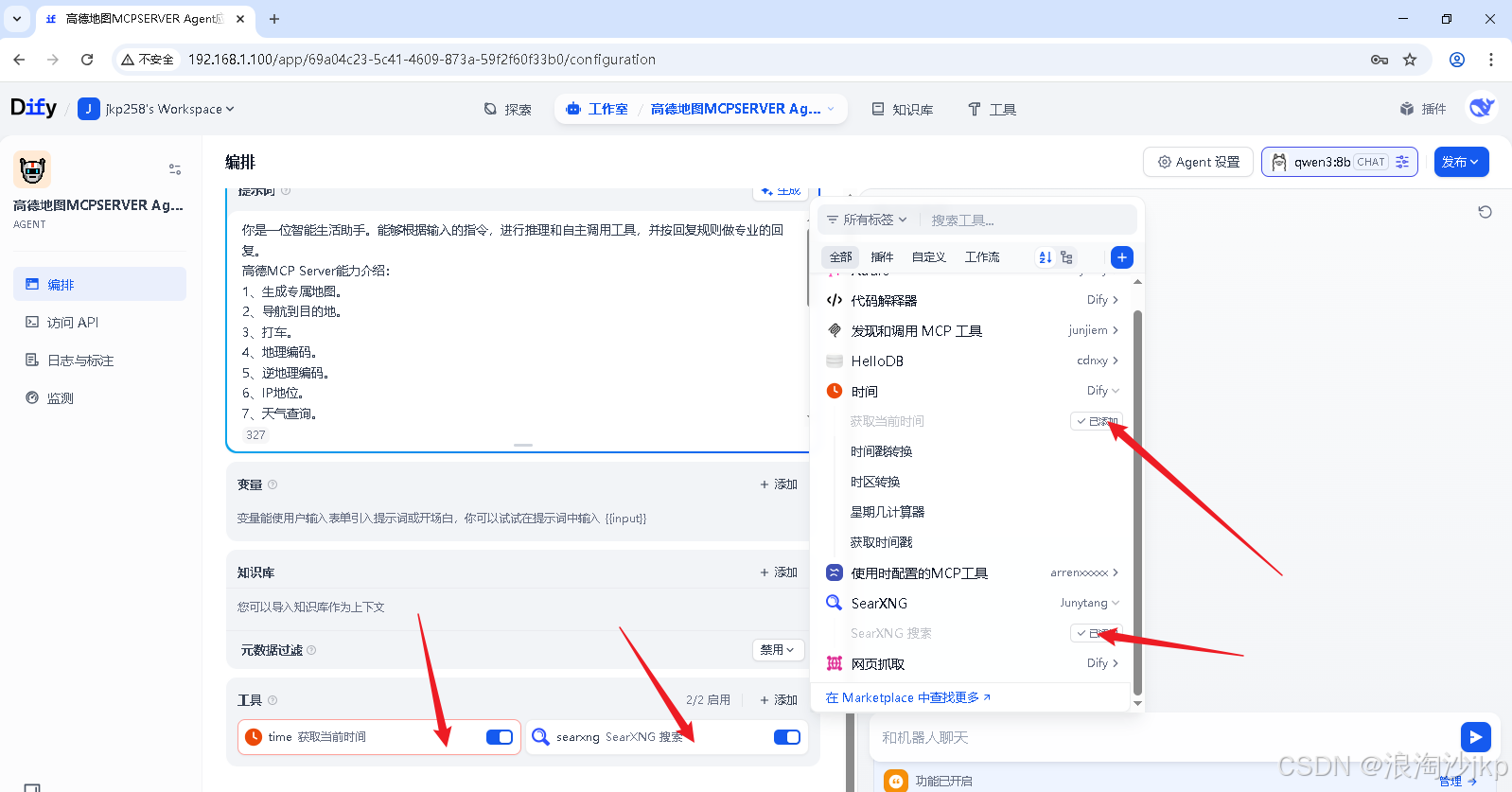Expand the HelloDB tool group
Screen dimensions: 1512x792
tap(972, 361)
